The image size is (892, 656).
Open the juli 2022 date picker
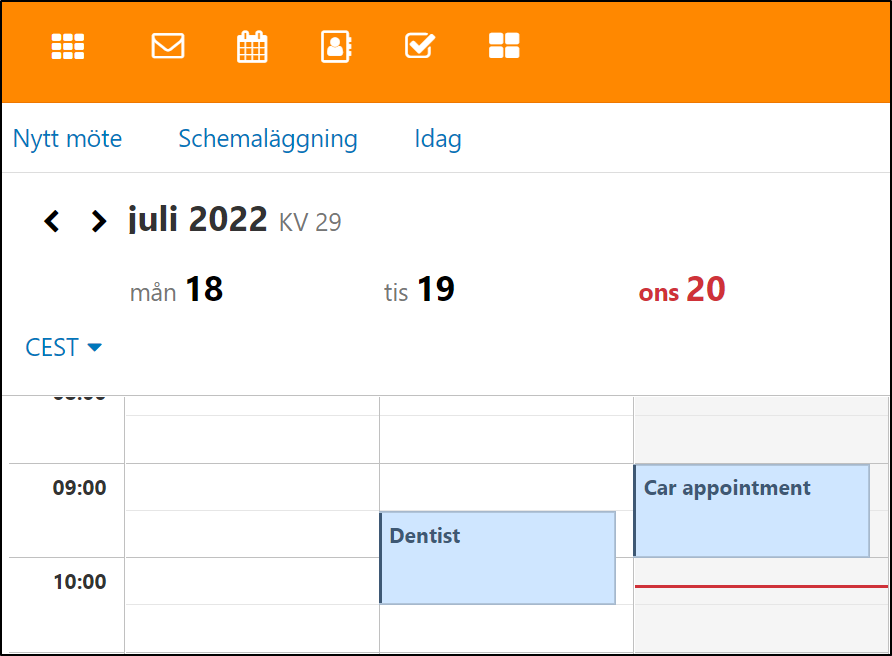[198, 219]
